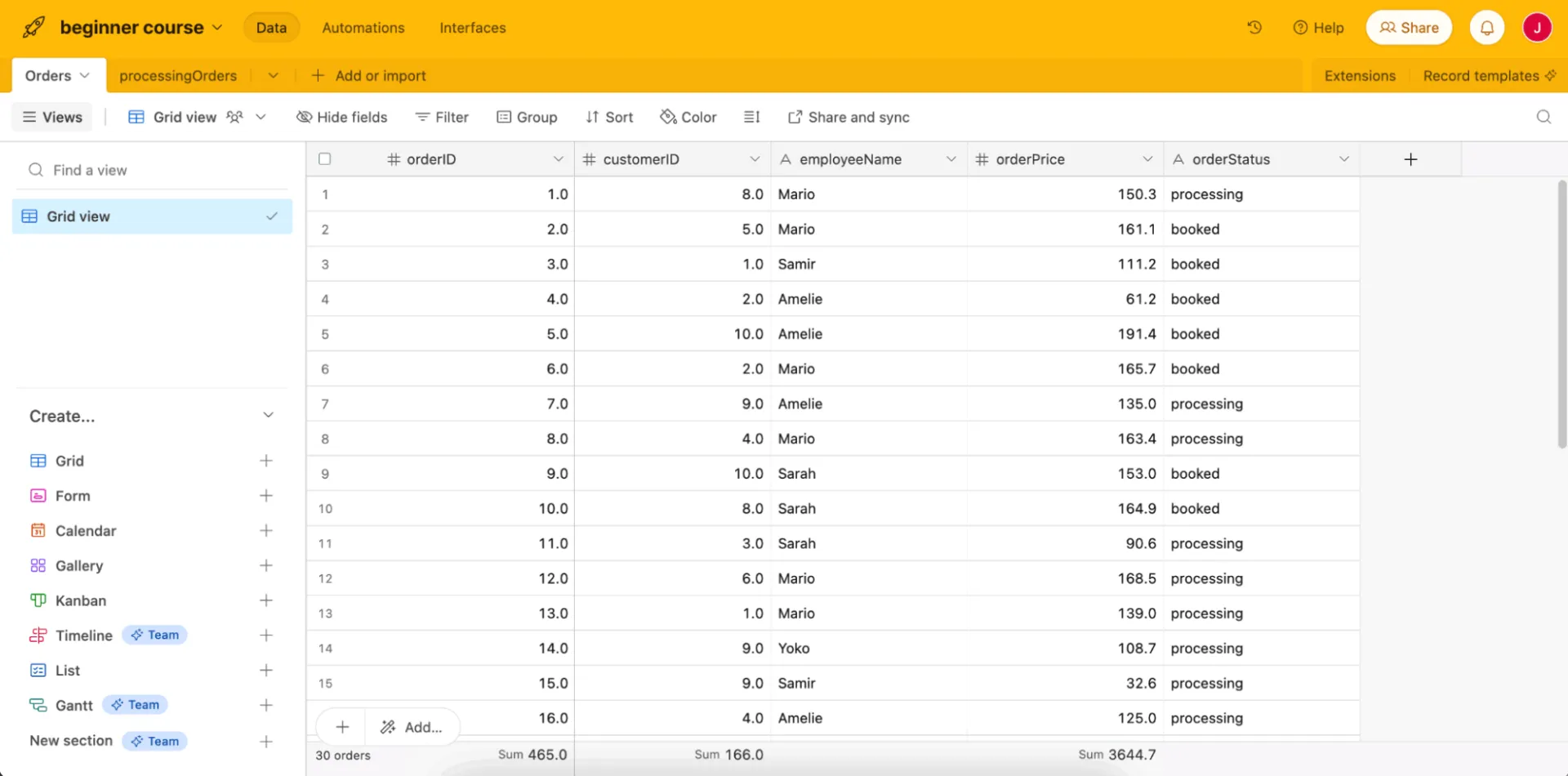The image size is (1568, 776).
Task: Click the customerID Sum 166.0 summary
Action: [x=728, y=755]
